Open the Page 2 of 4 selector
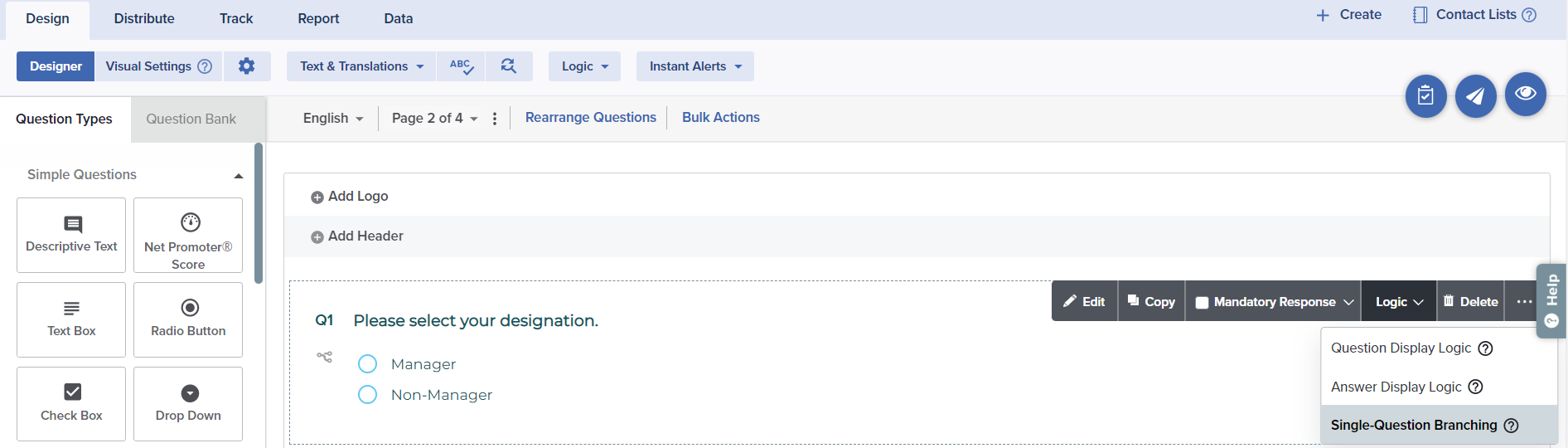This screenshot has height=448, width=1568. (434, 119)
